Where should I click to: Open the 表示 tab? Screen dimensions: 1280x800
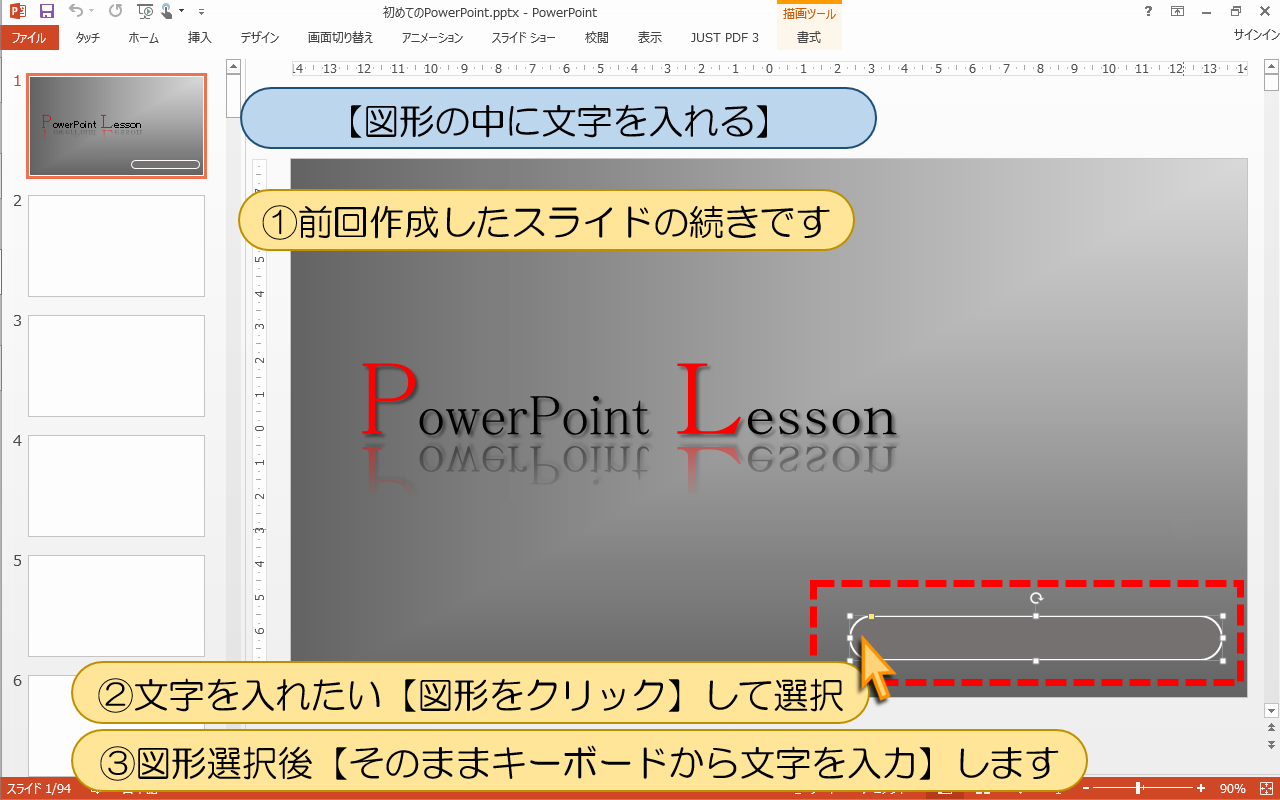650,38
